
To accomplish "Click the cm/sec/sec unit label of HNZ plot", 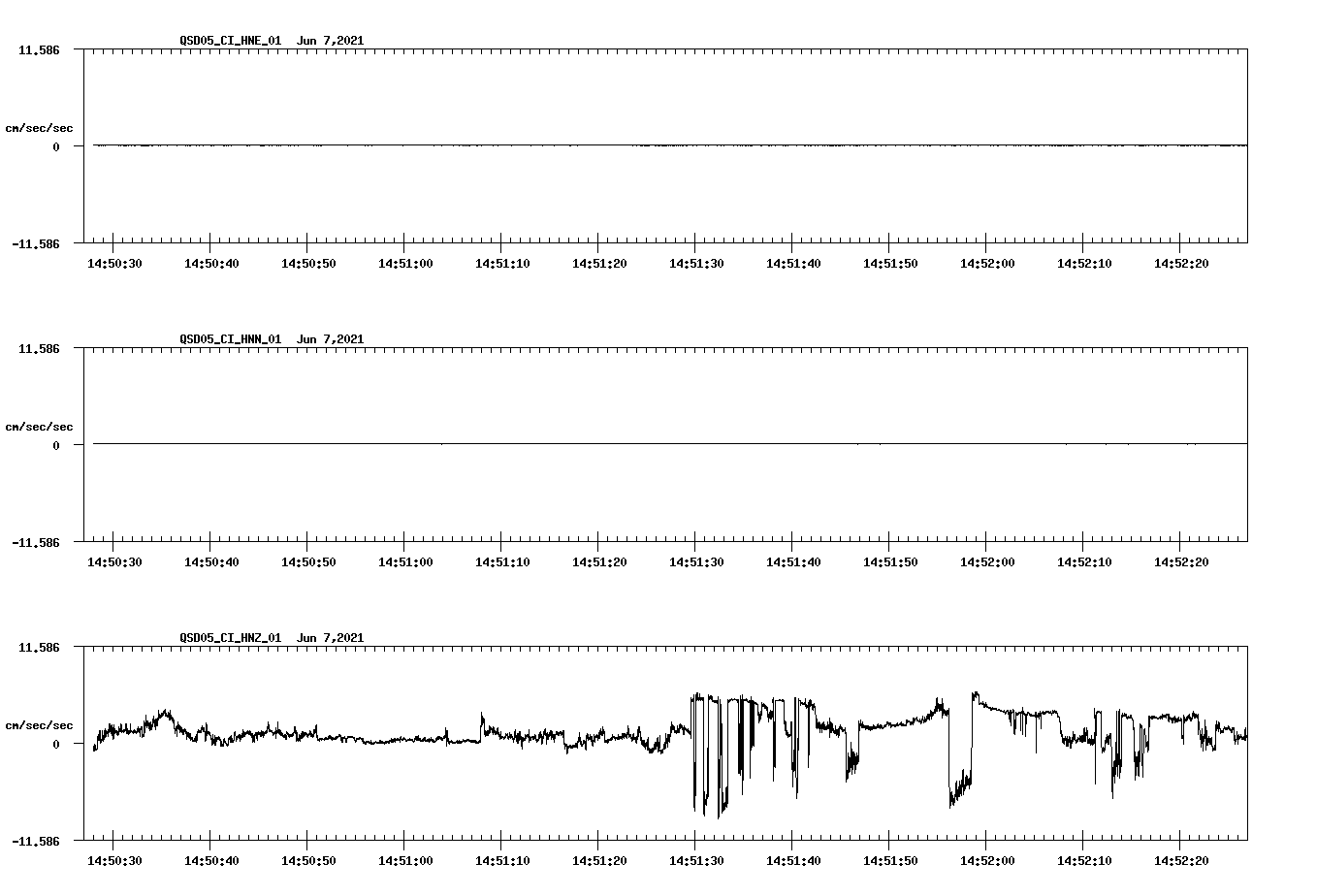I will coord(39,725).
